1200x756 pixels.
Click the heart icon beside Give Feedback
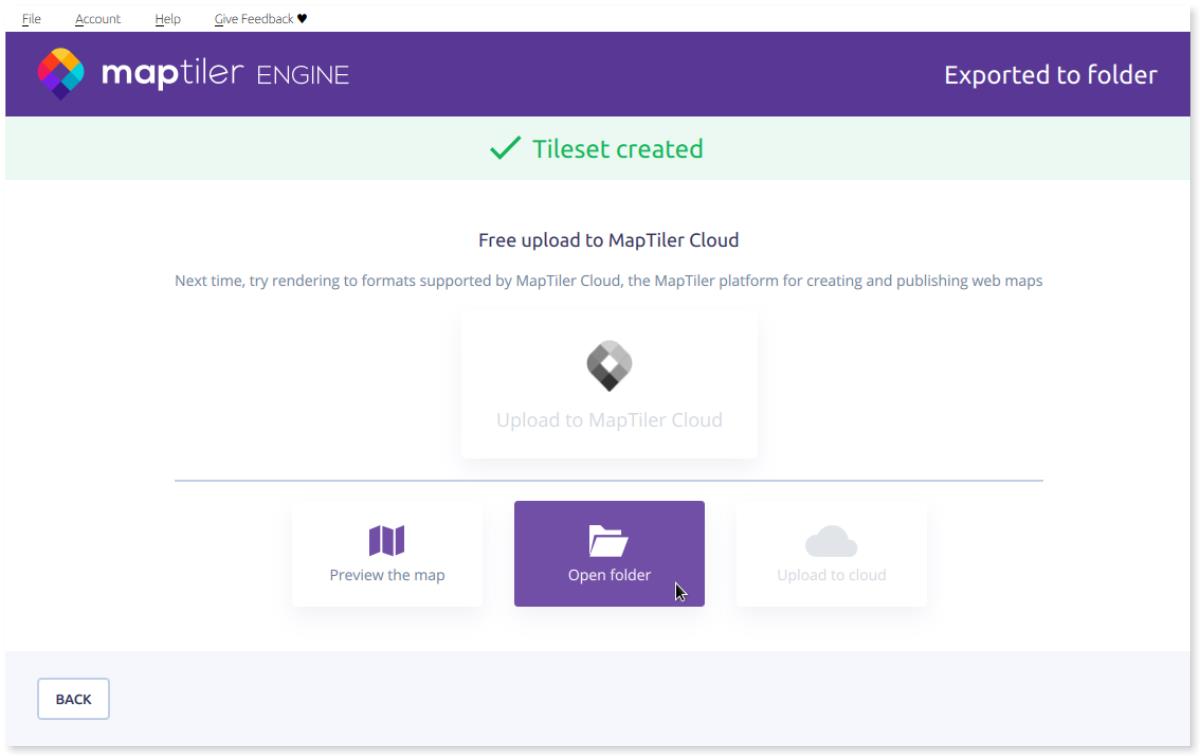click(x=302, y=17)
